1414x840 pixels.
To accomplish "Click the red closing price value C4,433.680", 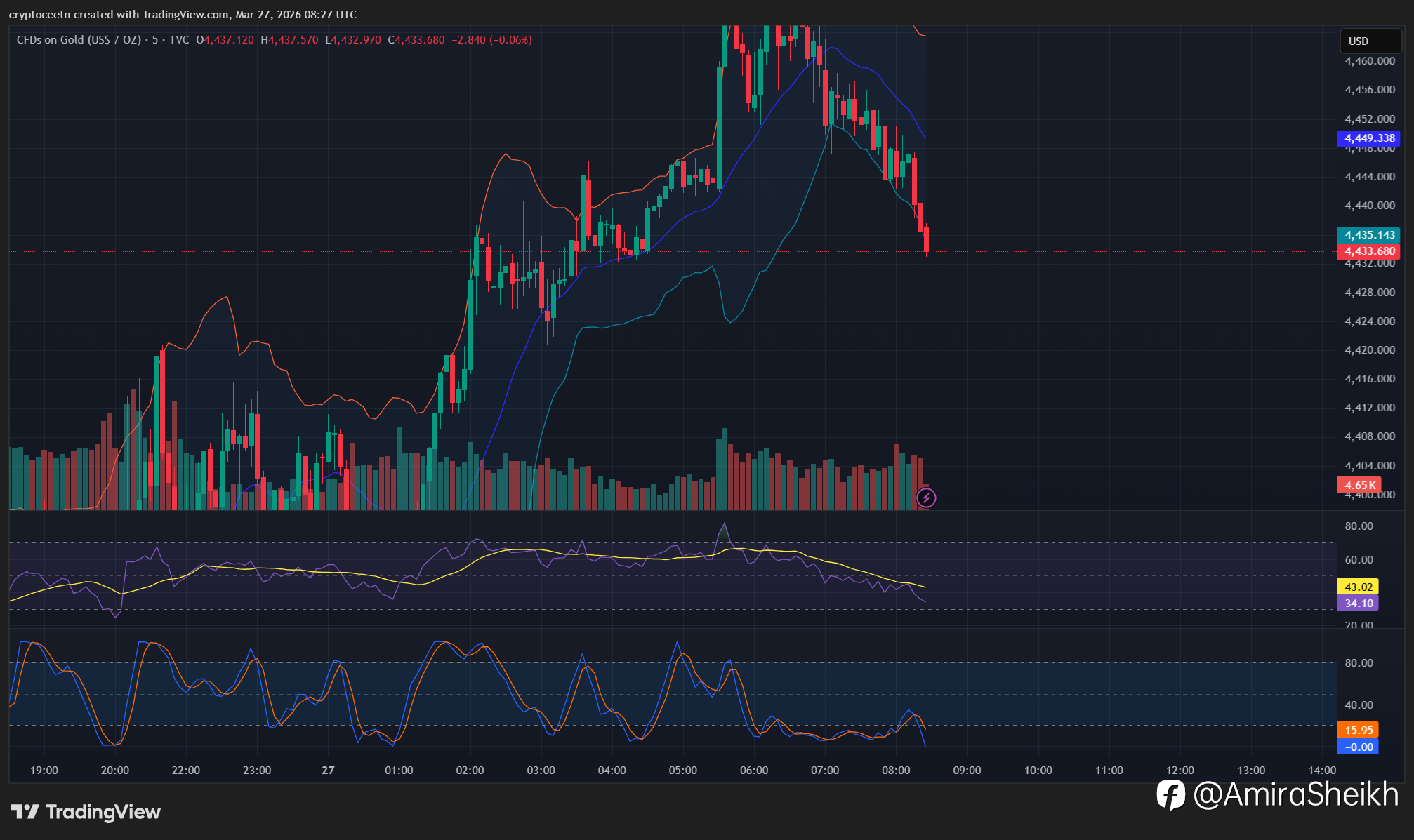I will [x=416, y=40].
